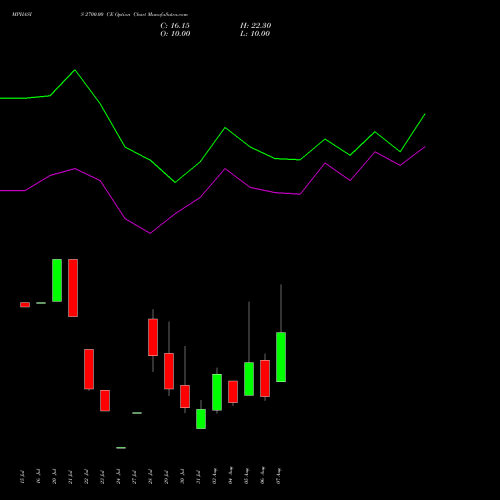Click the '15 Jul' date axis label
The height and width of the screenshot is (500, 500).
[22, 477]
